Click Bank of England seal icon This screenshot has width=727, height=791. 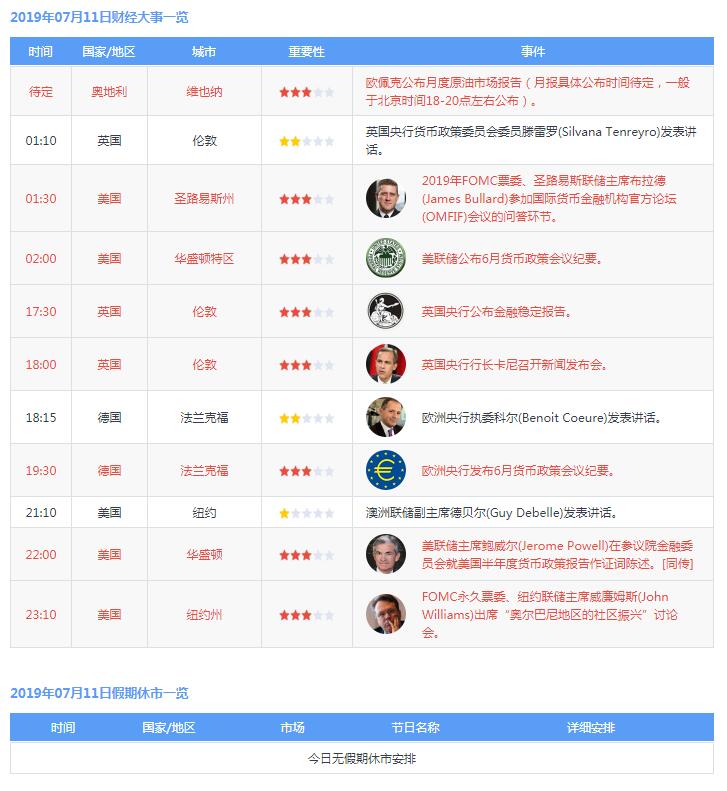tap(385, 311)
